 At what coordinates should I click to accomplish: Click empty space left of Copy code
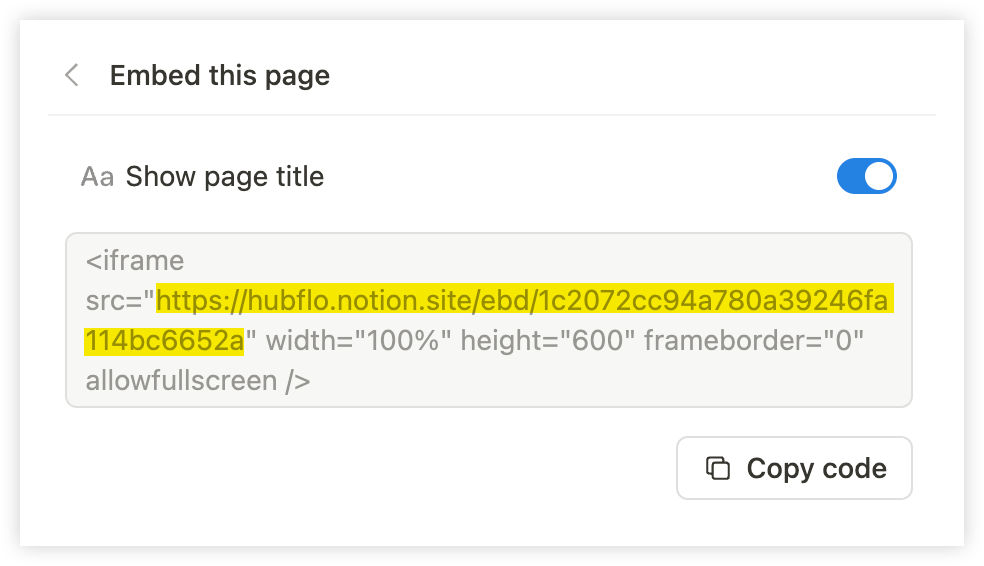pyautogui.click(x=370, y=468)
